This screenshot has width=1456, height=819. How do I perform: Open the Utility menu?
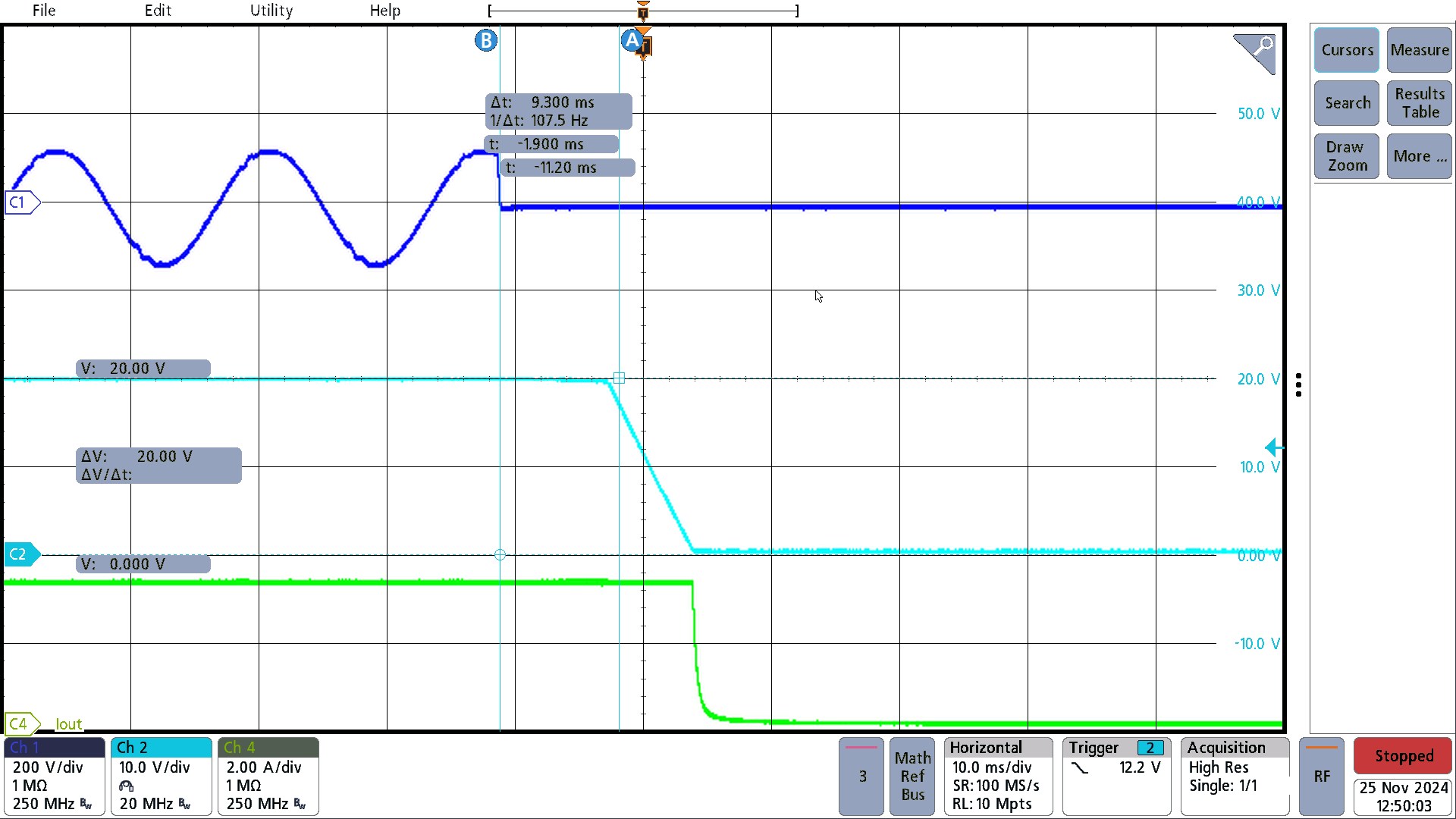point(270,10)
